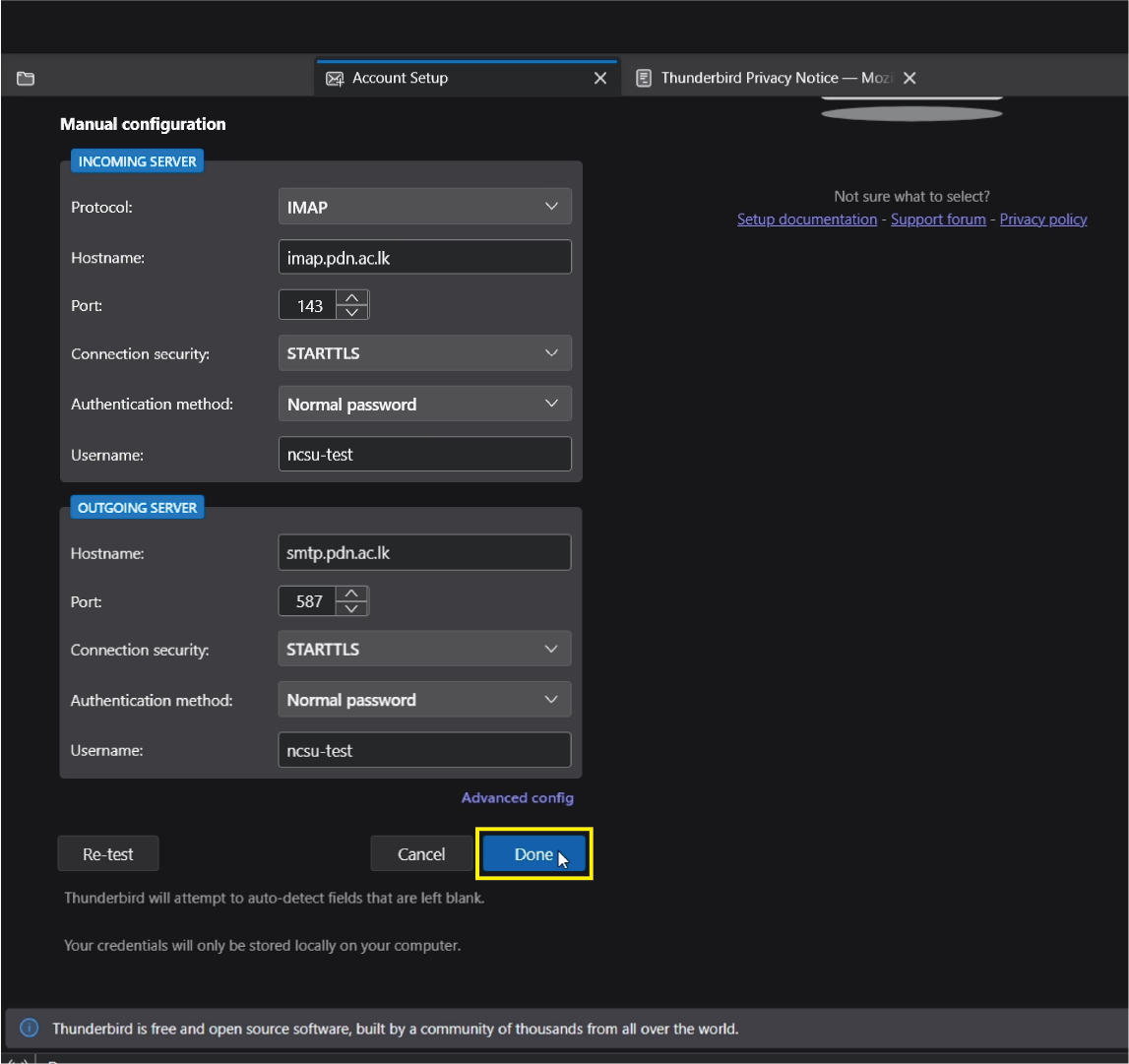
Task: Switch to Thunderbird Privacy Notice tab
Action: pos(763,79)
